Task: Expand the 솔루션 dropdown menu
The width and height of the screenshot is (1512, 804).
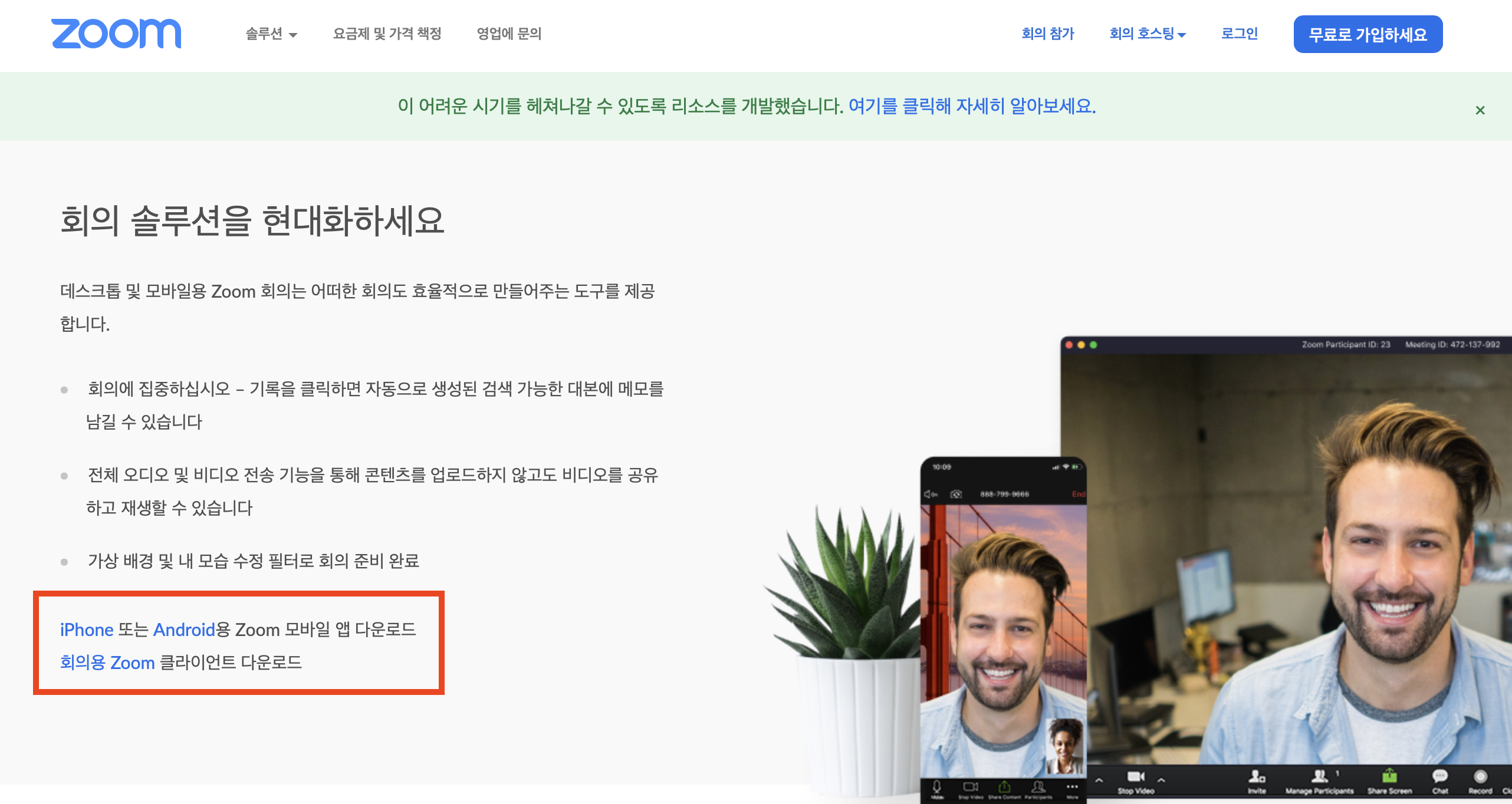Action: (271, 34)
